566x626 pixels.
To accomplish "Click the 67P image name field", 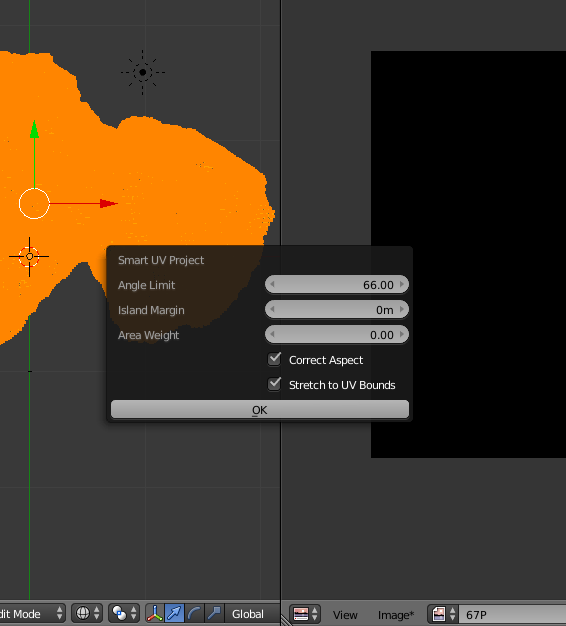I will (x=513, y=614).
